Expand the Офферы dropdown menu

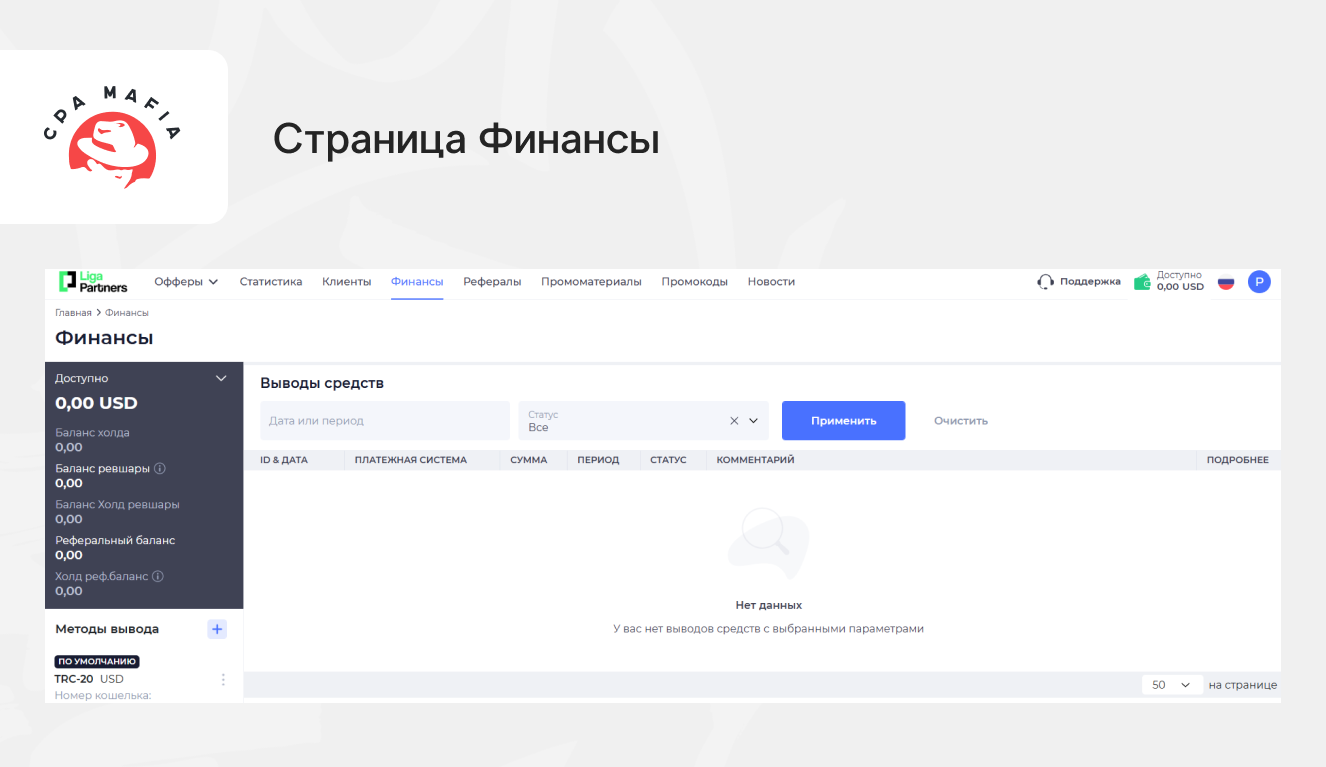pos(186,282)
